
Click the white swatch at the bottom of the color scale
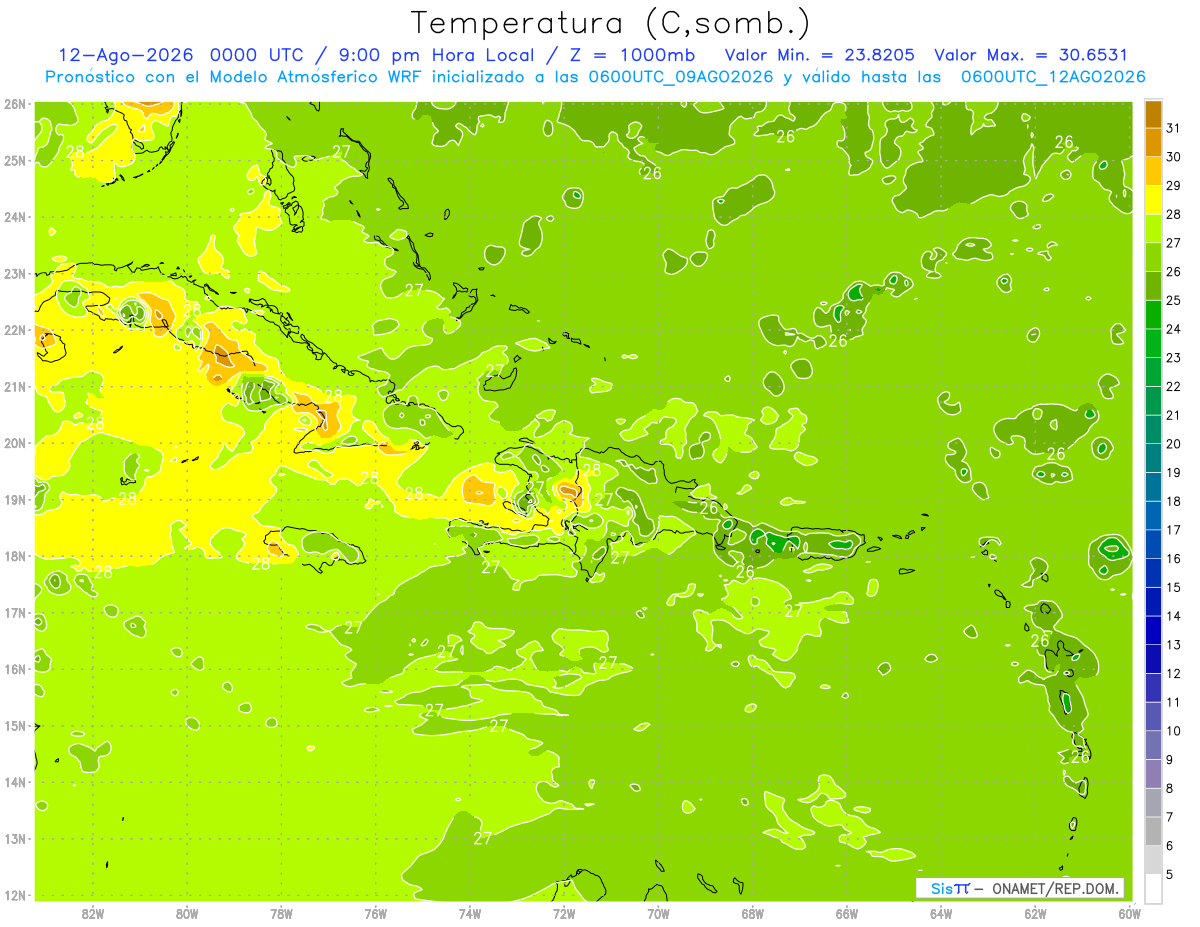tap(1153, 888)
